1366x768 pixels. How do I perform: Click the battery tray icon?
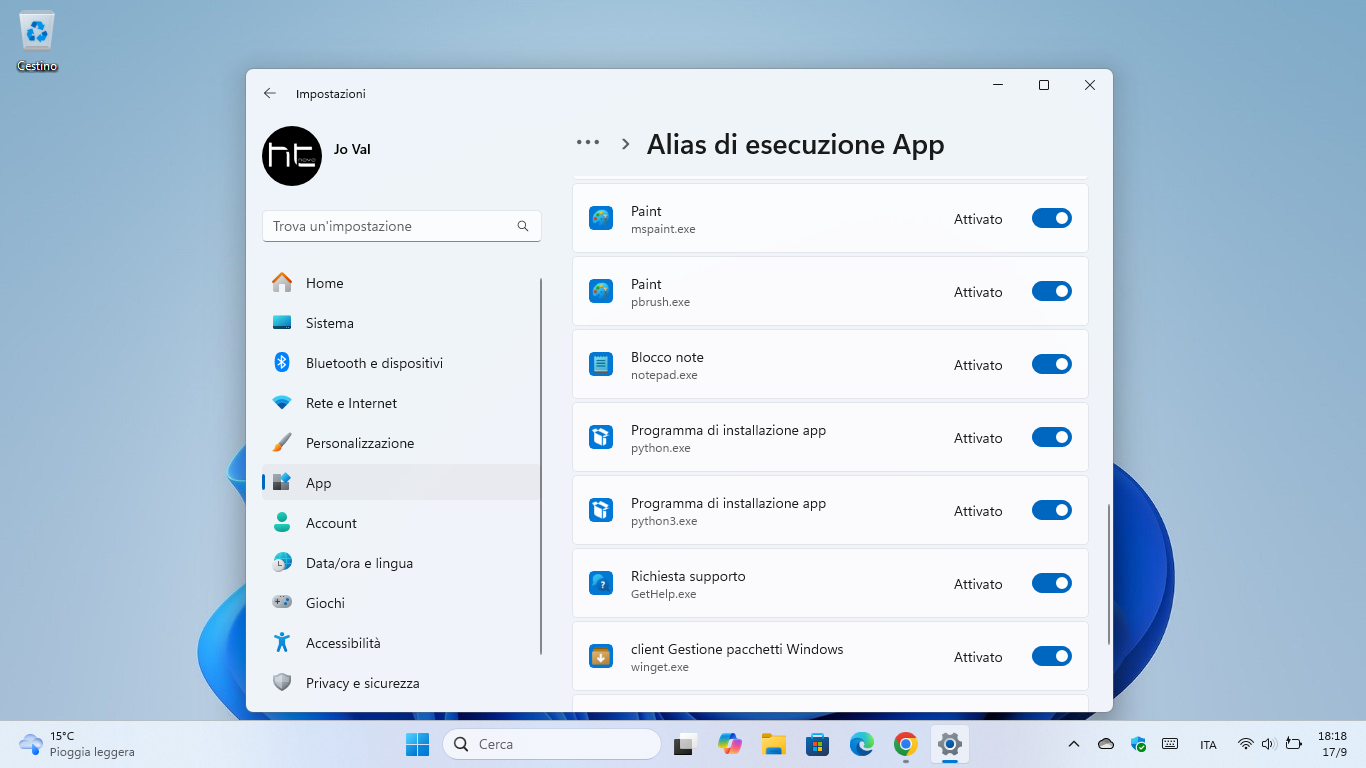tap(1293, 744)
